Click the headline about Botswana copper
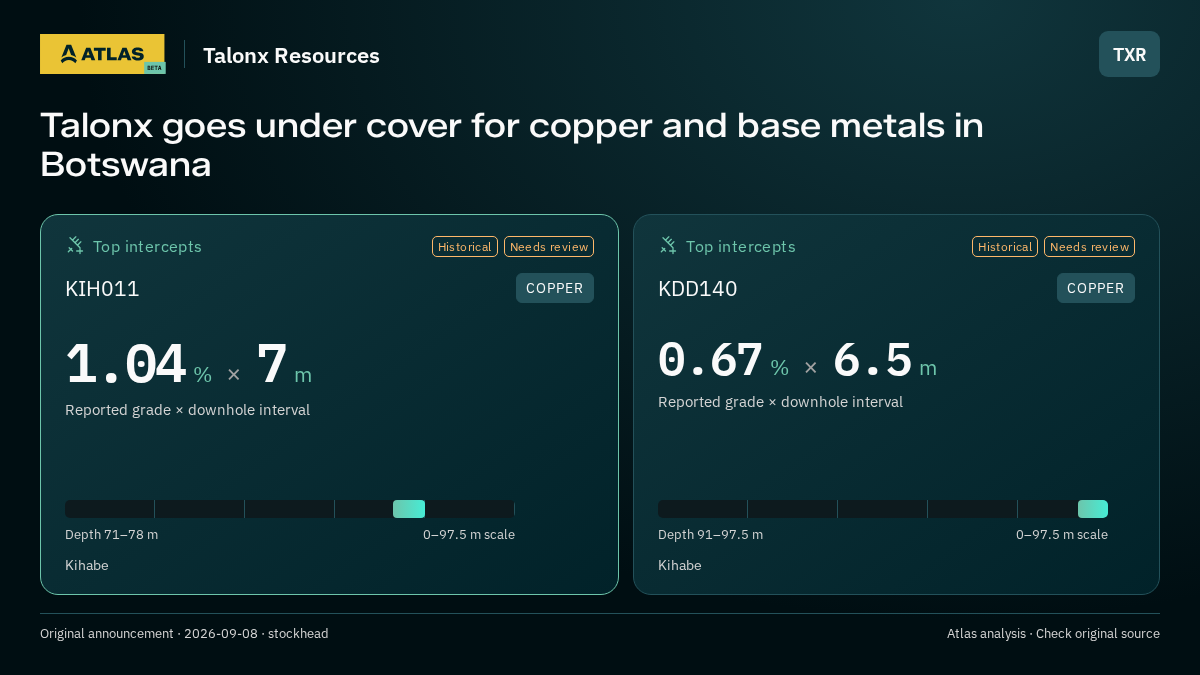Viewport: 1200px width, 675px height. 512,145
